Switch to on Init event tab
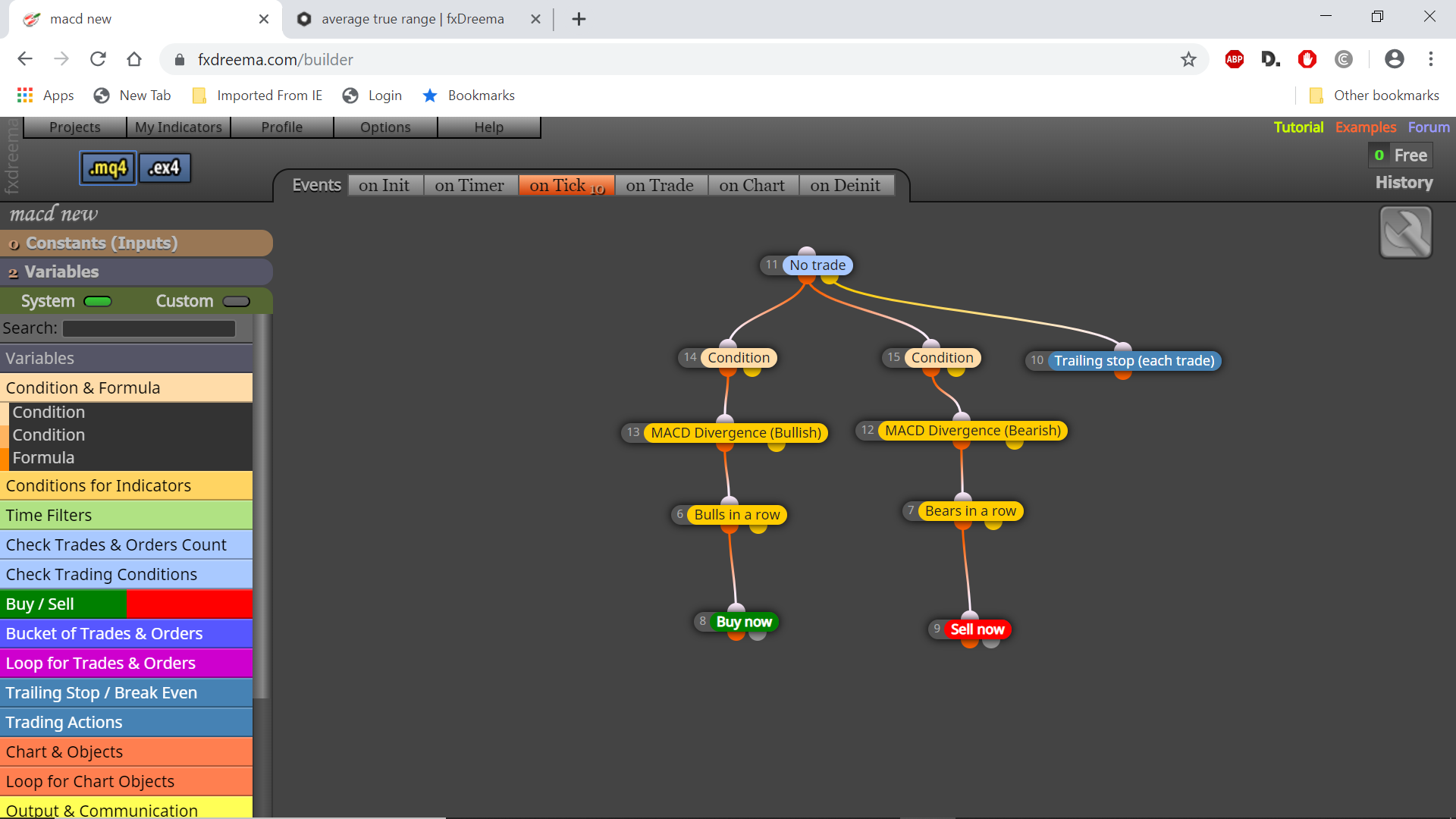1456x819 pixels. tap(384, 185)
